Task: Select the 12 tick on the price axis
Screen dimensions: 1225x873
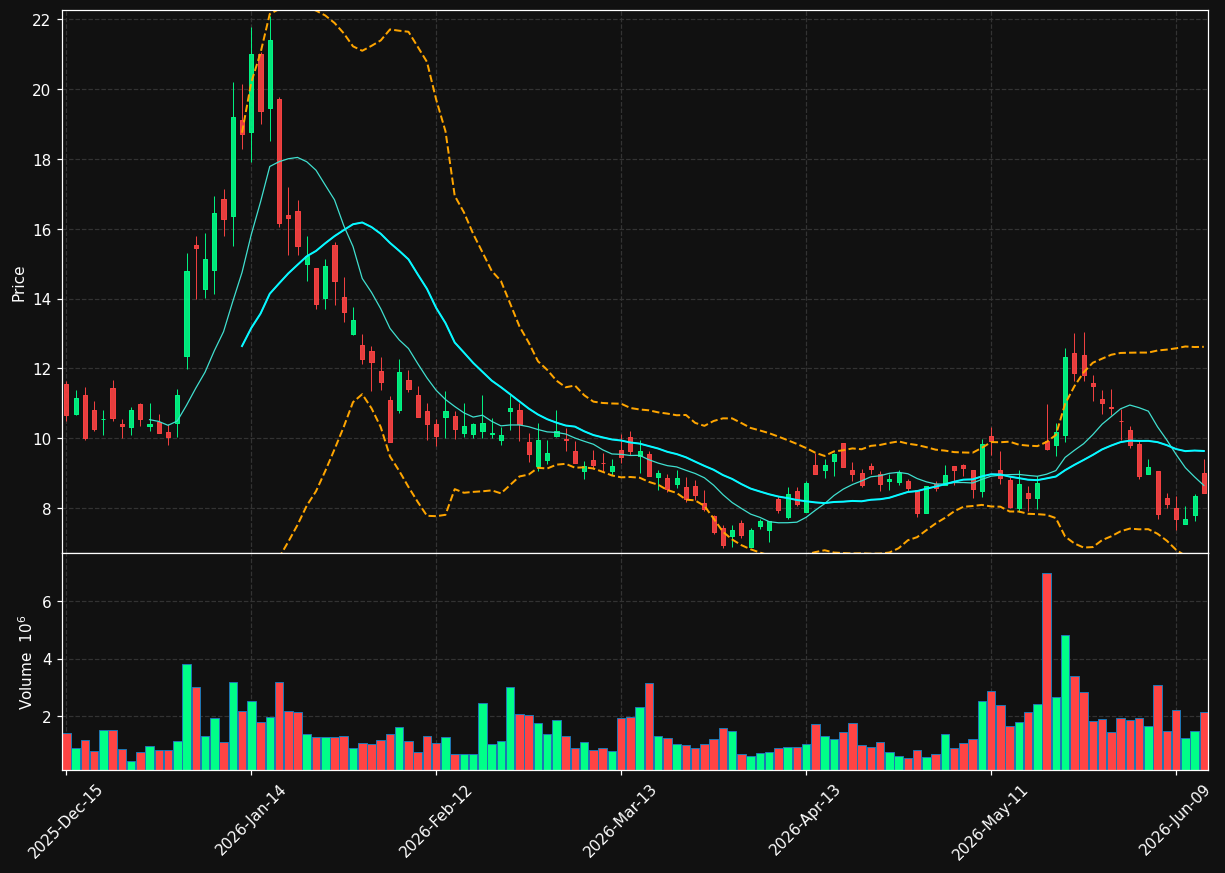Action: point(43,369)
